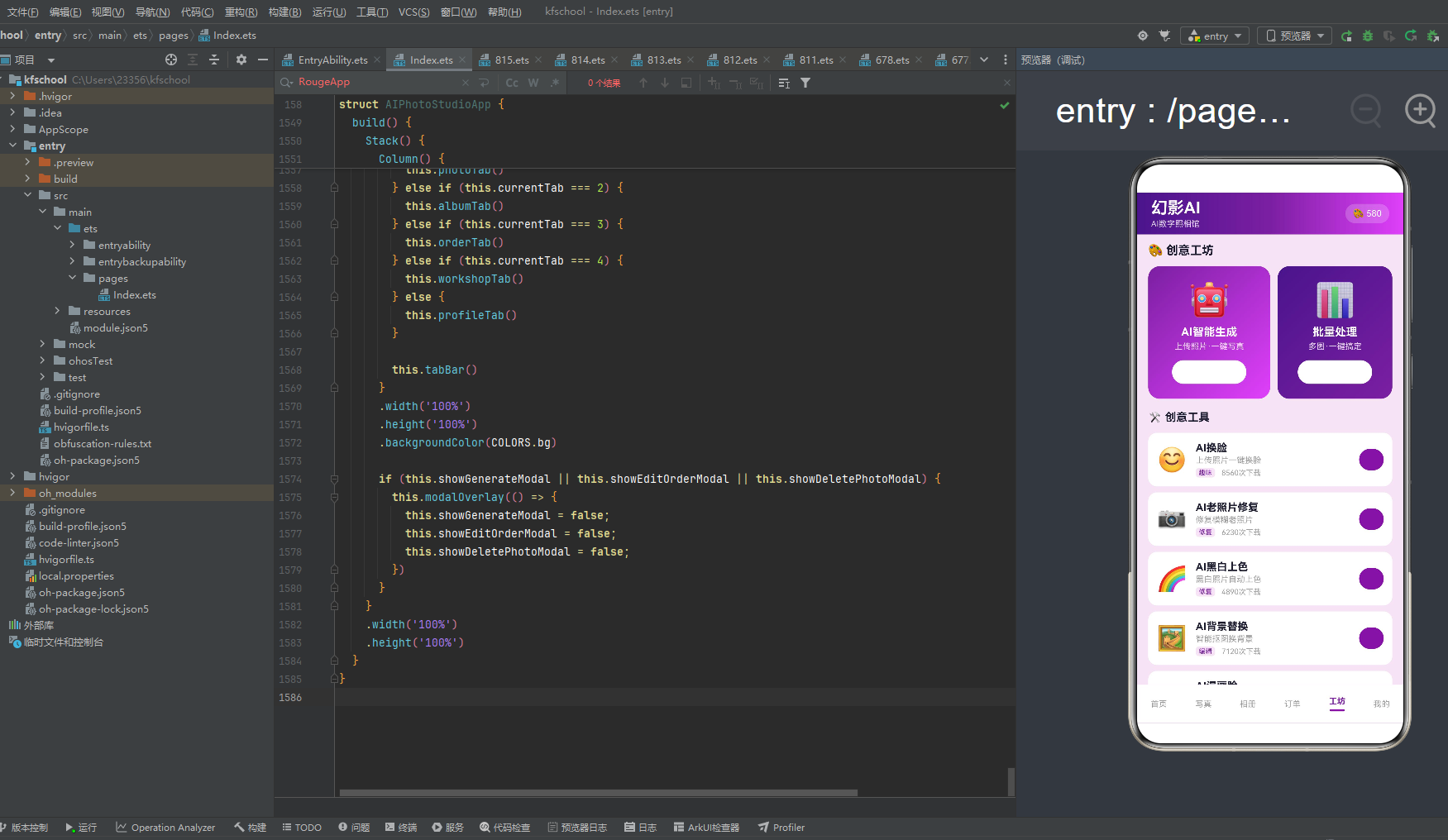Expand the resources folder

tap(57, 311)
